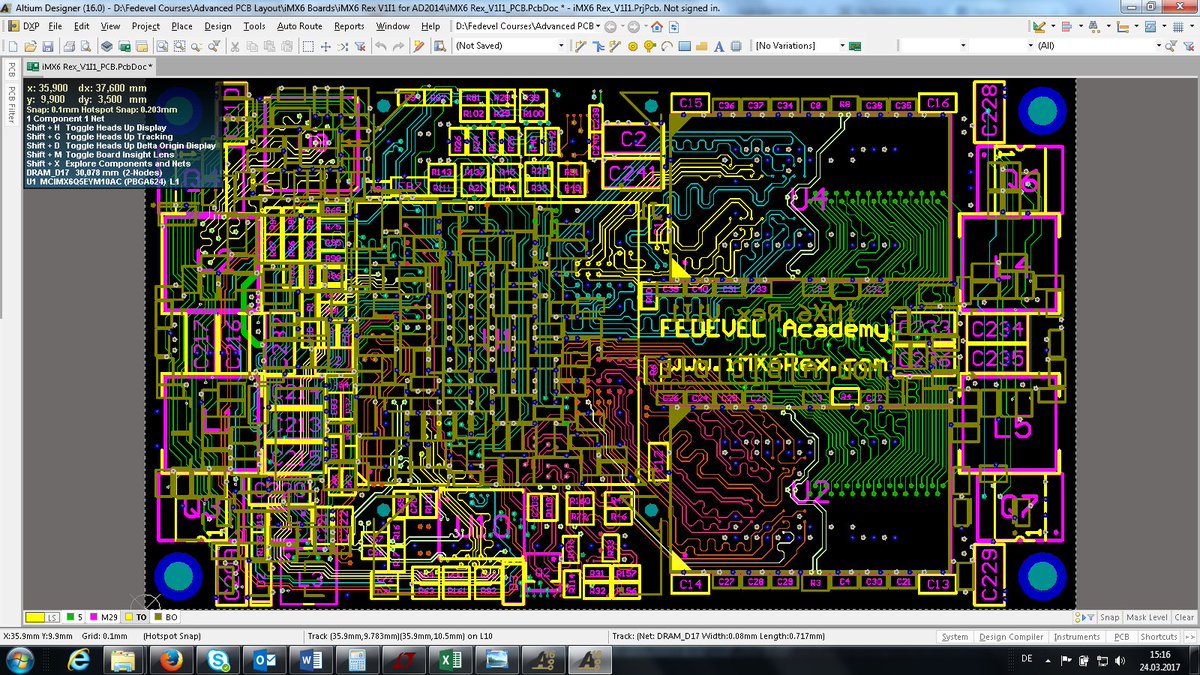Expand the [No Variations] dropdown

coord(842,46)
